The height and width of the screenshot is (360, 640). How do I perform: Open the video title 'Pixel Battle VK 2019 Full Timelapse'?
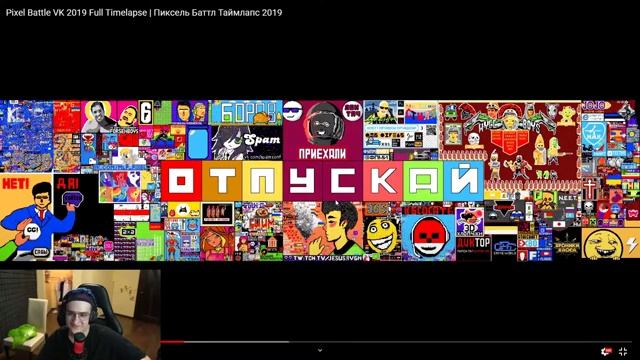tap(76, 13)
